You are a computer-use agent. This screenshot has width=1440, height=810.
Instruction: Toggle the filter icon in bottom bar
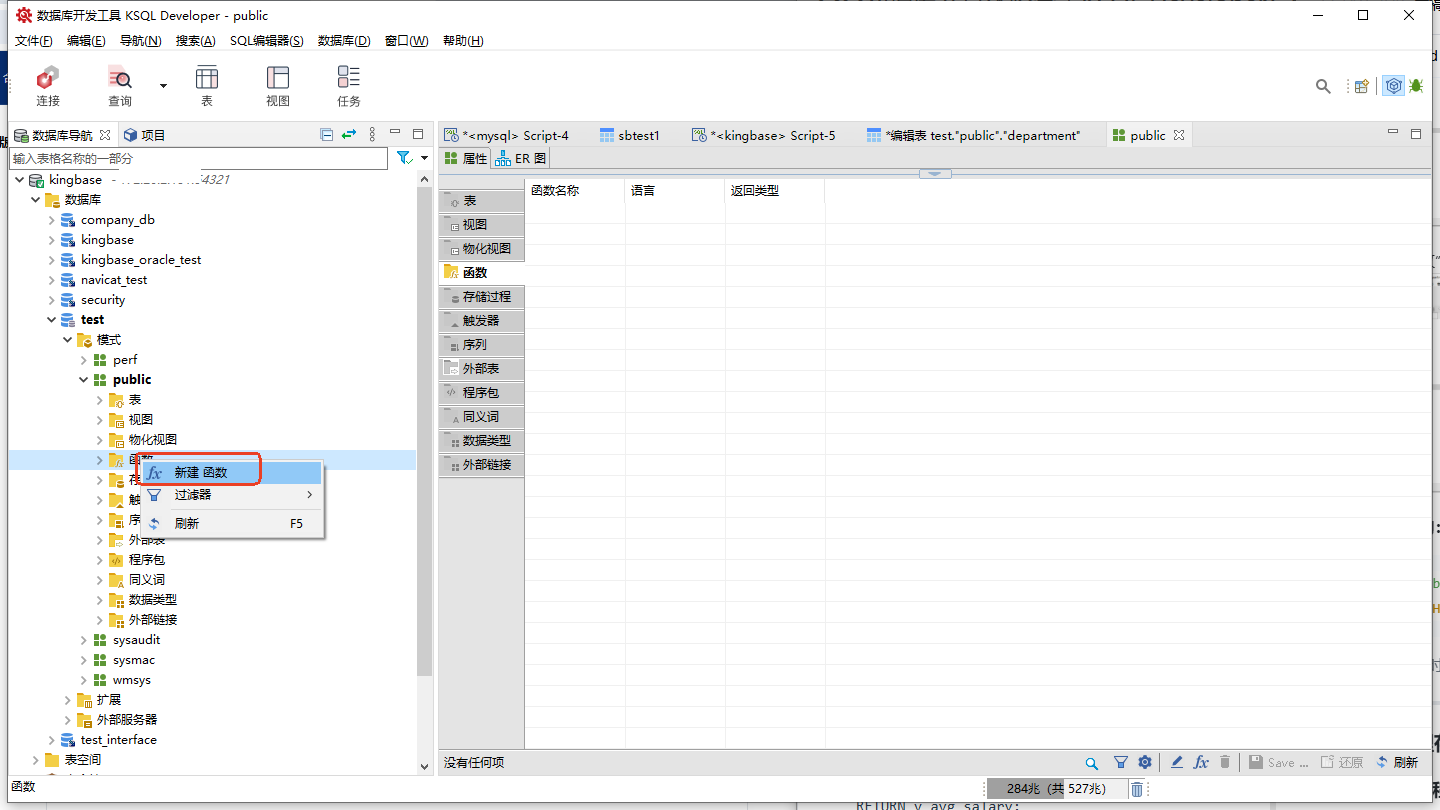[x=1121, y=762]
